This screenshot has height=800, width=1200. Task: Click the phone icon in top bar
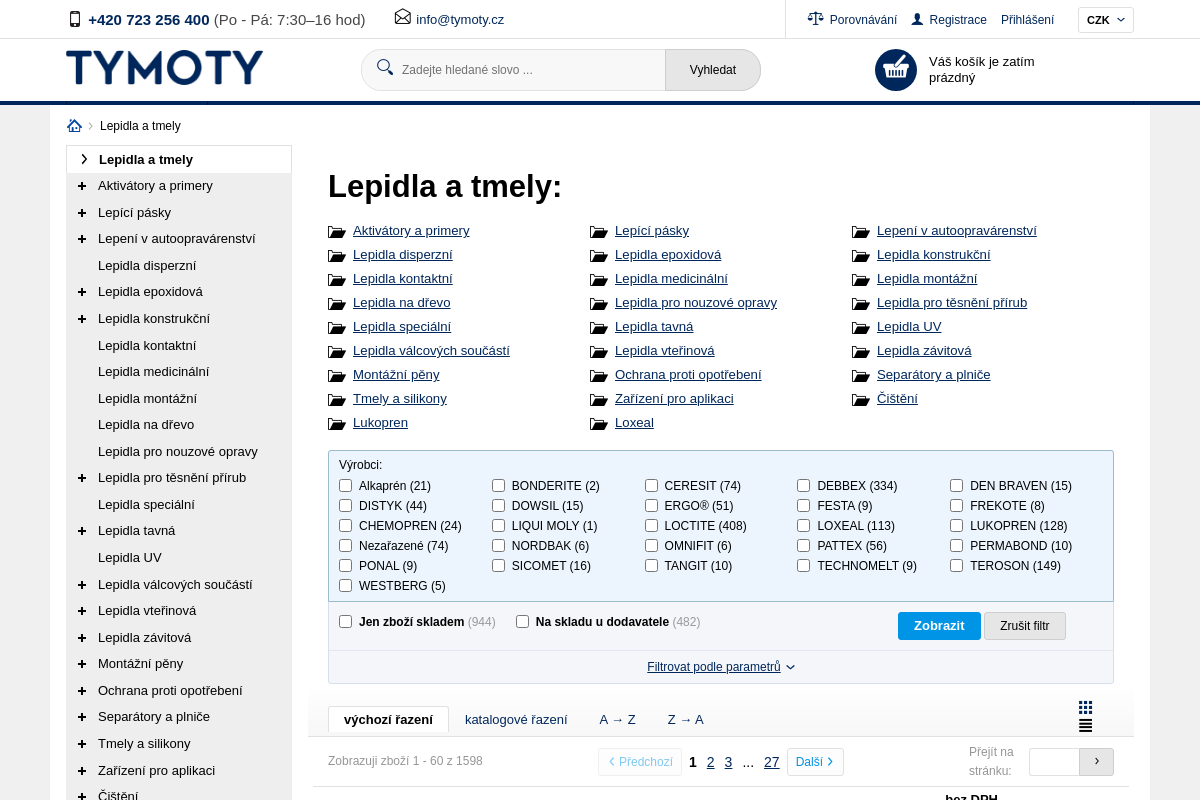75,19
